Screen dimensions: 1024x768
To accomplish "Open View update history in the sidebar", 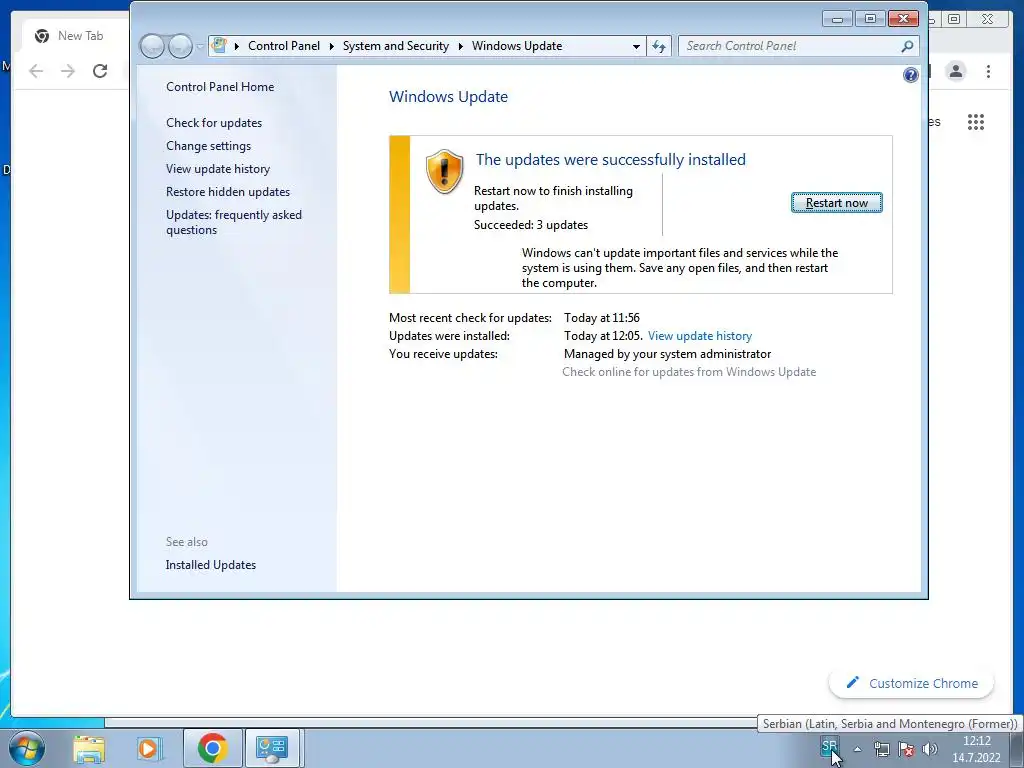I will [217, 168].
